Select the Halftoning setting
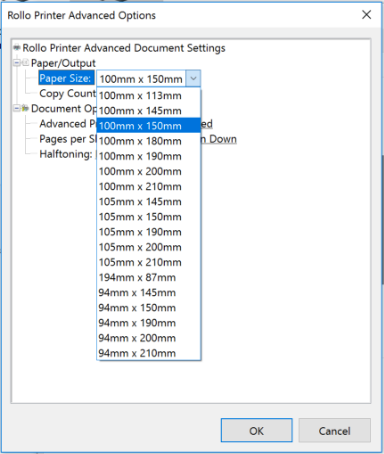Screen dimensions: 384x454 66,154
